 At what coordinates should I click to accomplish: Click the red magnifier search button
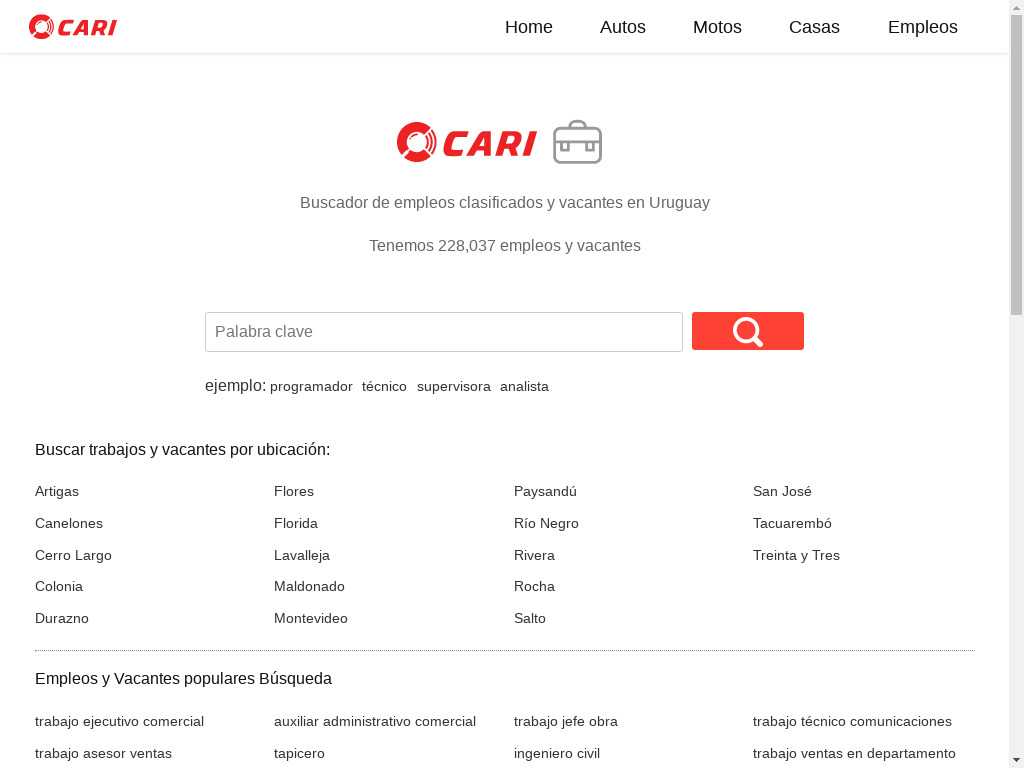tap(748, 331)
